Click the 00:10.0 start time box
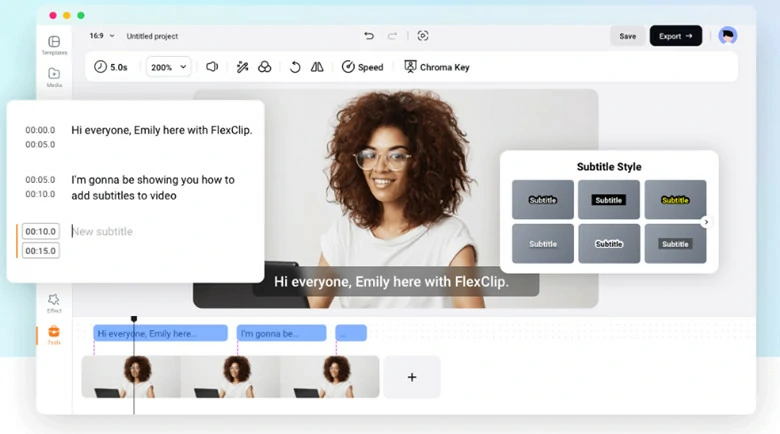 (x=41, y=231)
